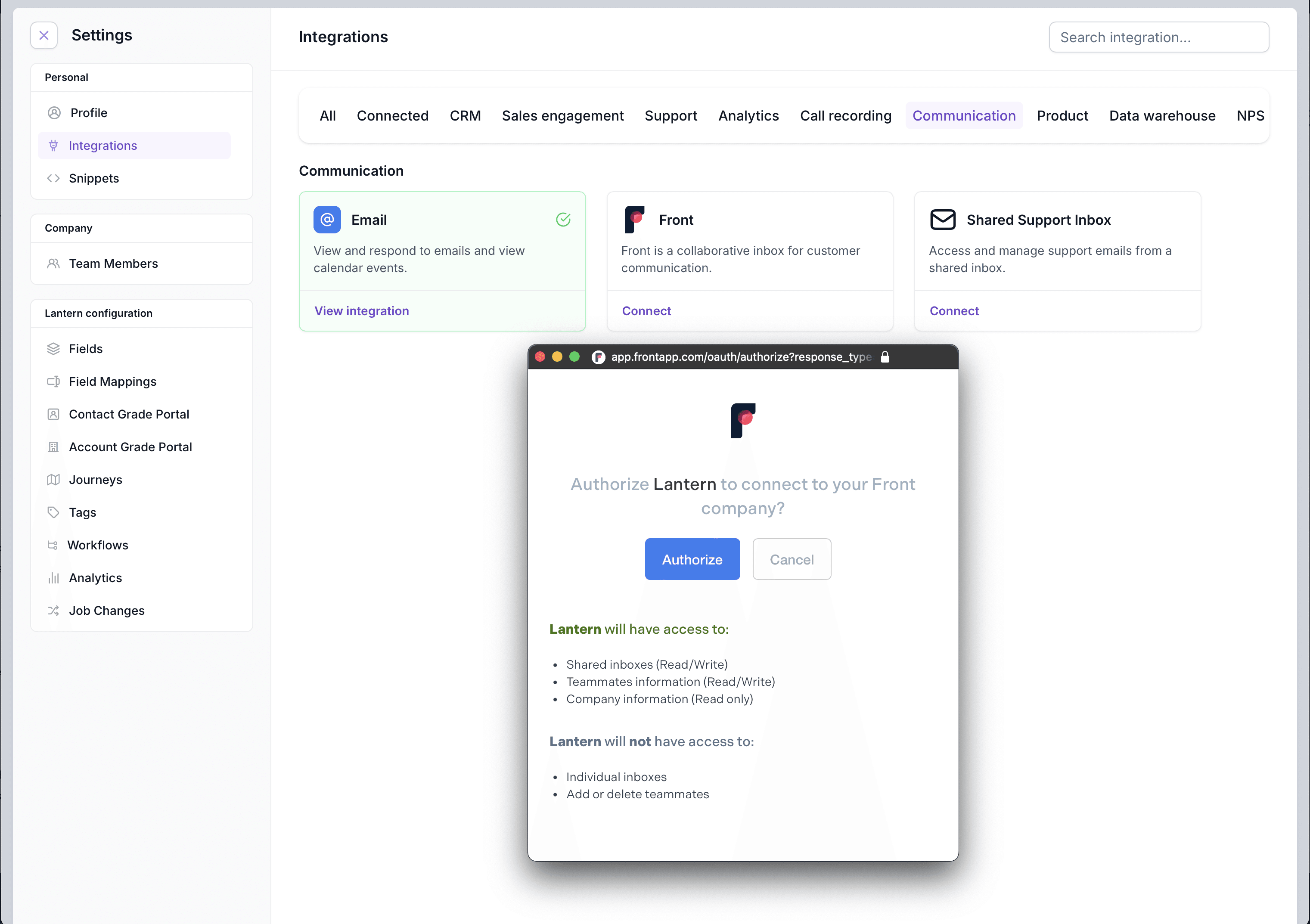Click the blue Authorize button
Viewport: 1310px width, 924px height.
[x=692, y=559]
